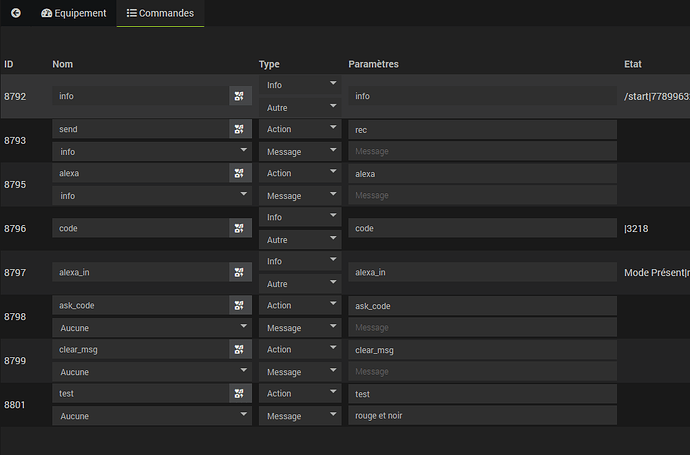The image size is (690, 455).
Task: Click the back arrow icon
Action: (x=15, y=14)
